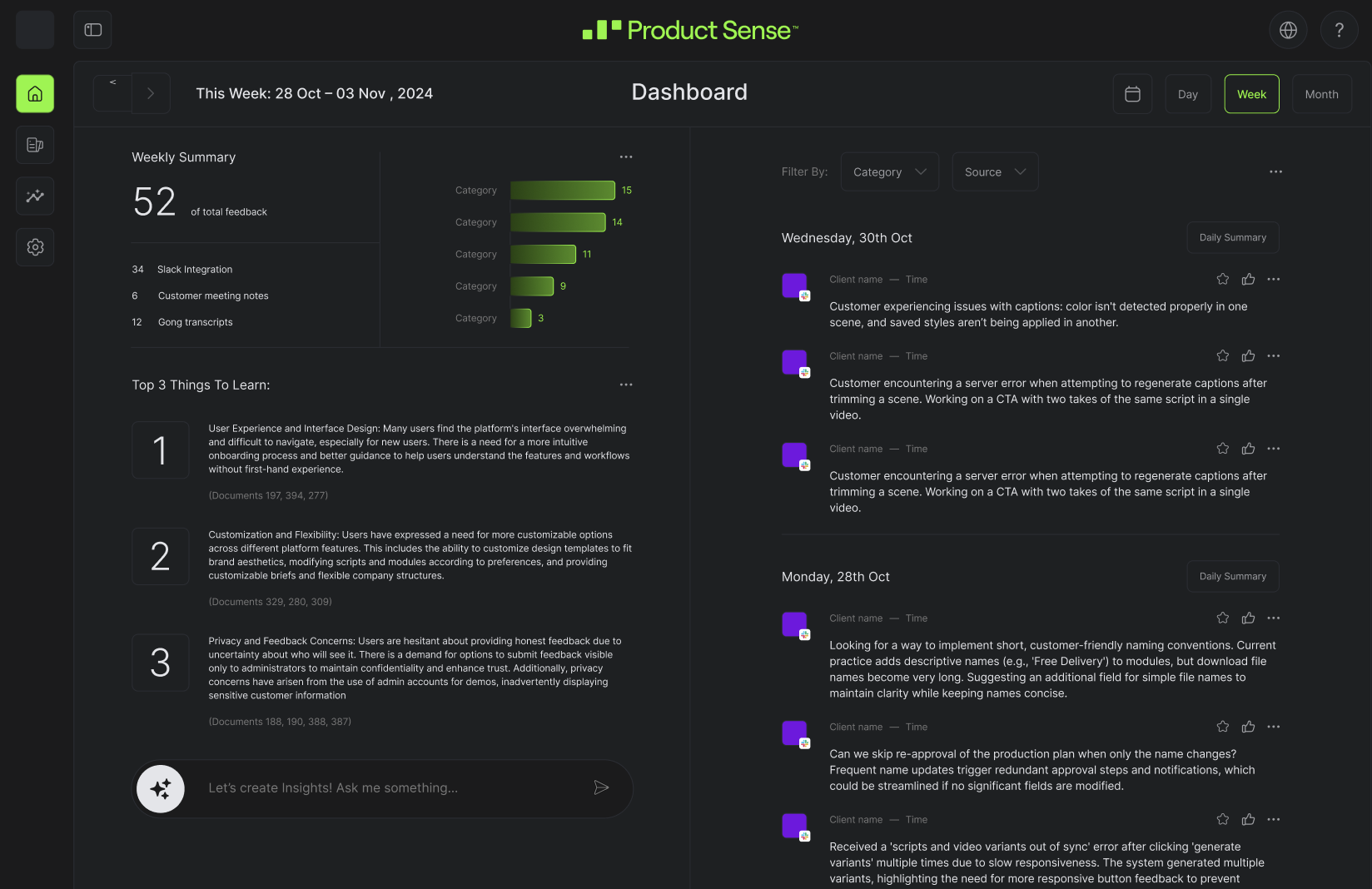Open Daily Summary for Wednesday, 30th Oct

1232,237
